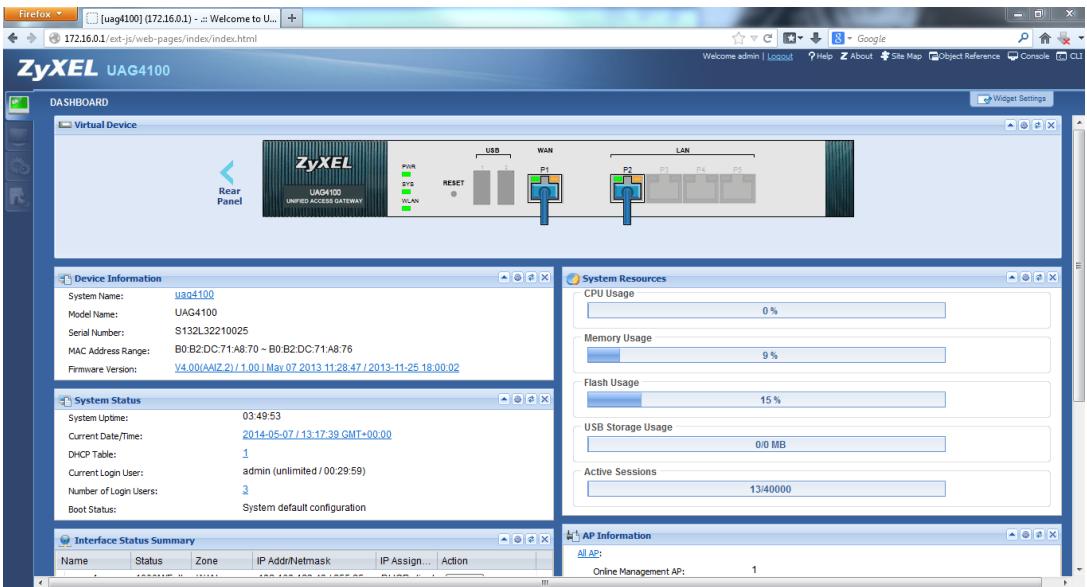Refresh the System Resources widget

(x=1039, y=277)
